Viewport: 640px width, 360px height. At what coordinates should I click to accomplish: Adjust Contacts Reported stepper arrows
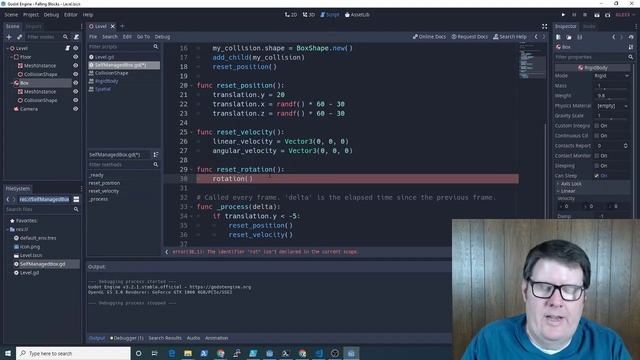coord(626,146)
